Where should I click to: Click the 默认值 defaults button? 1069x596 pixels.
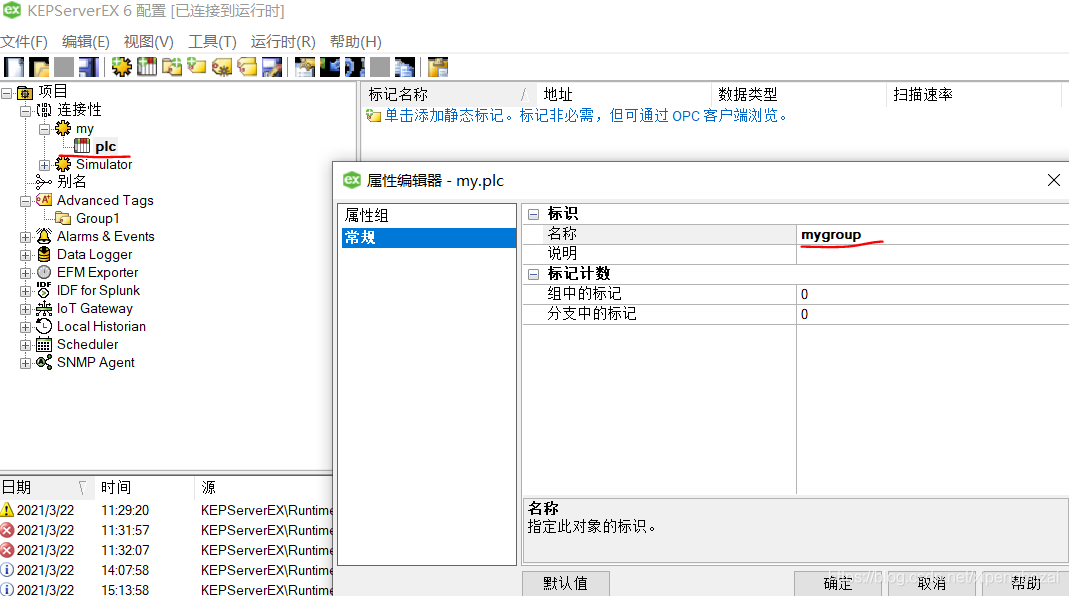(566, 584)
